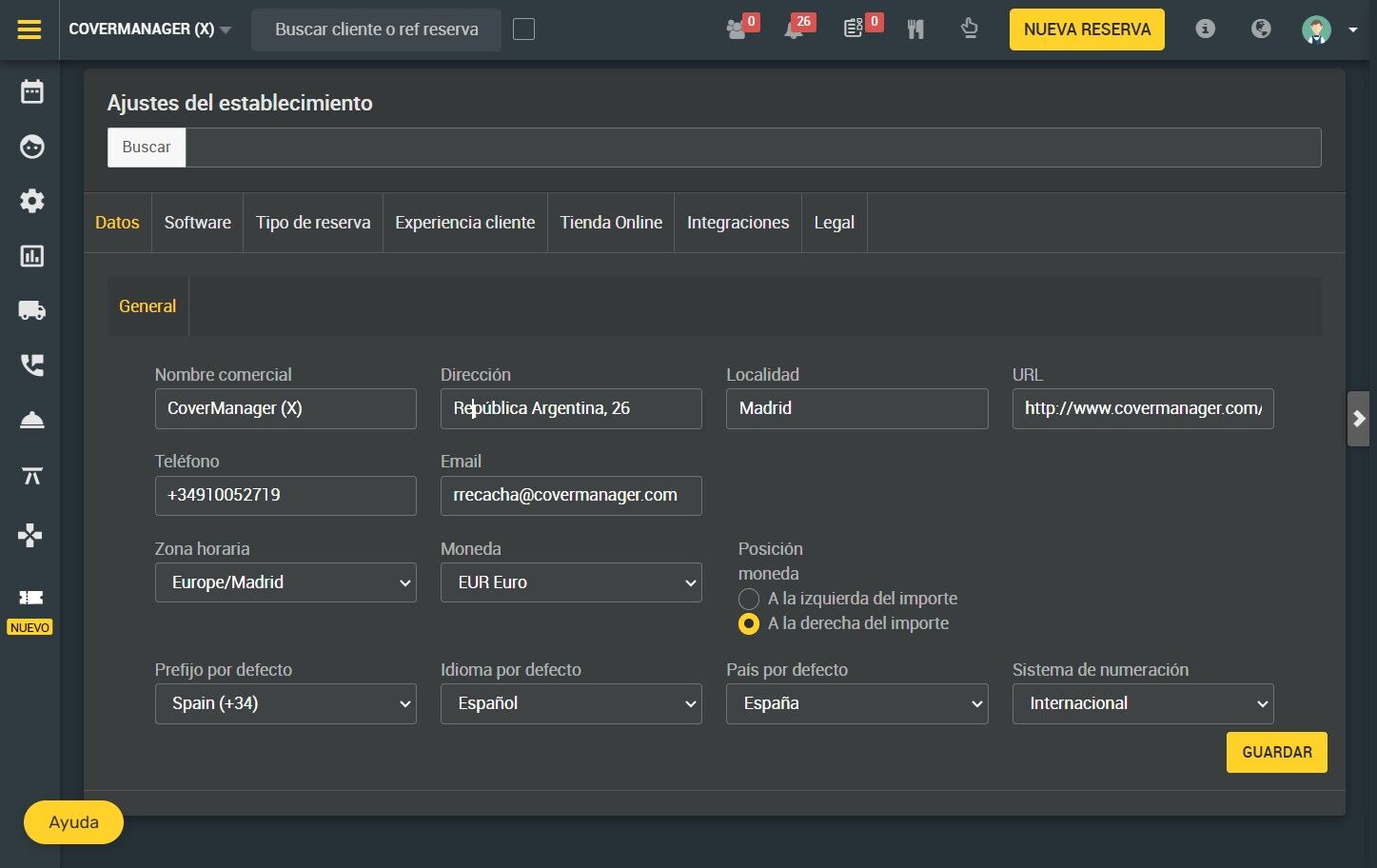Click the notifications bell with 26 badge
This screenshot has width=1377, height=868.
pyautogui.click(x=794, y=30)
